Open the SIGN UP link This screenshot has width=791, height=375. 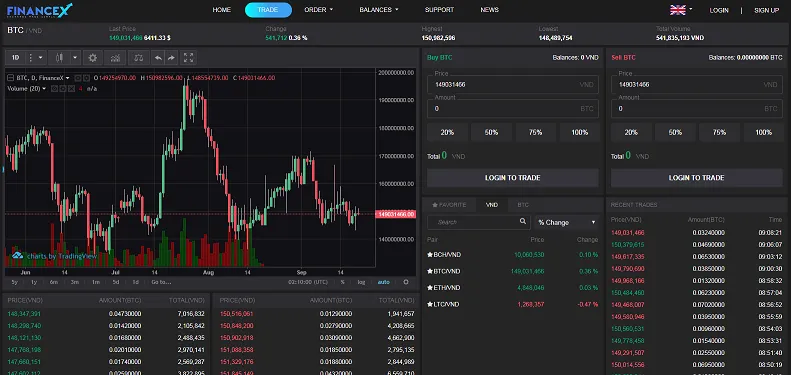point(766,10)
